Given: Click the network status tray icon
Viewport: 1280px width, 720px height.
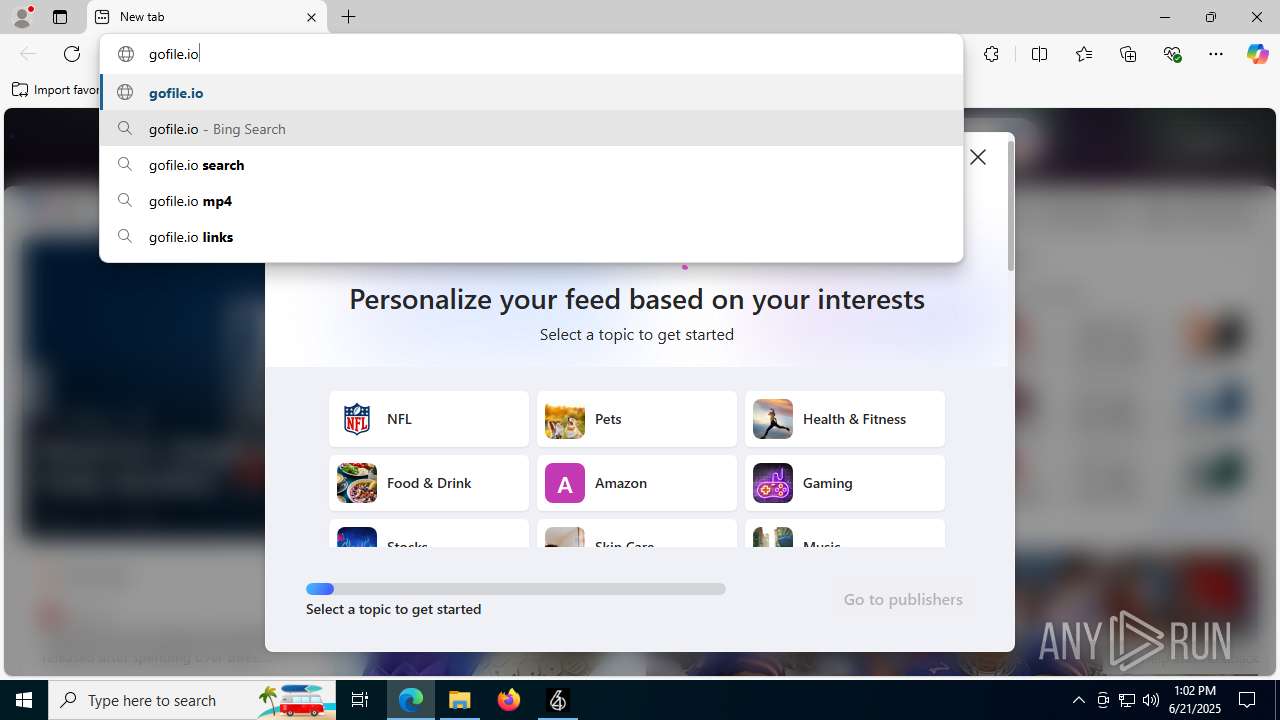Looking at the screenshot, I should click(x=1127, y=700).
